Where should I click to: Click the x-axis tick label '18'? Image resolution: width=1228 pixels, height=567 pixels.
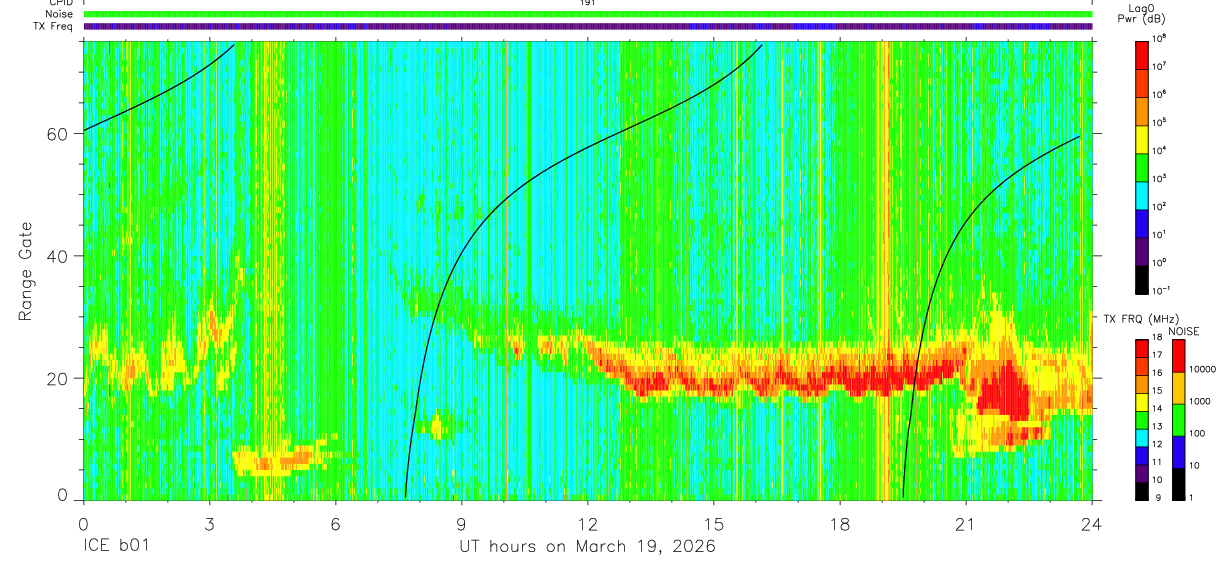(839, 524)
